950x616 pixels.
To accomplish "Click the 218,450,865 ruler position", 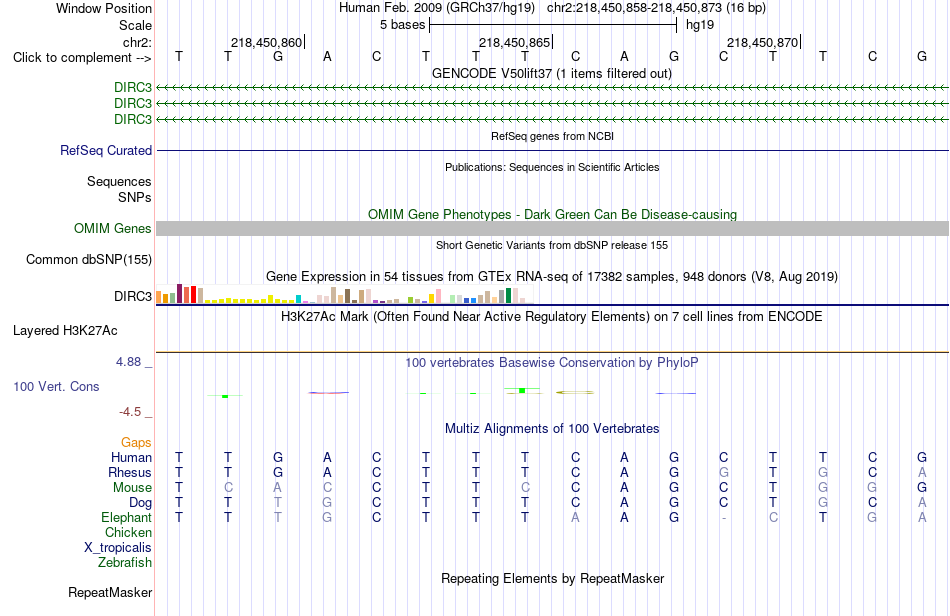I will (x=515, y=42).
